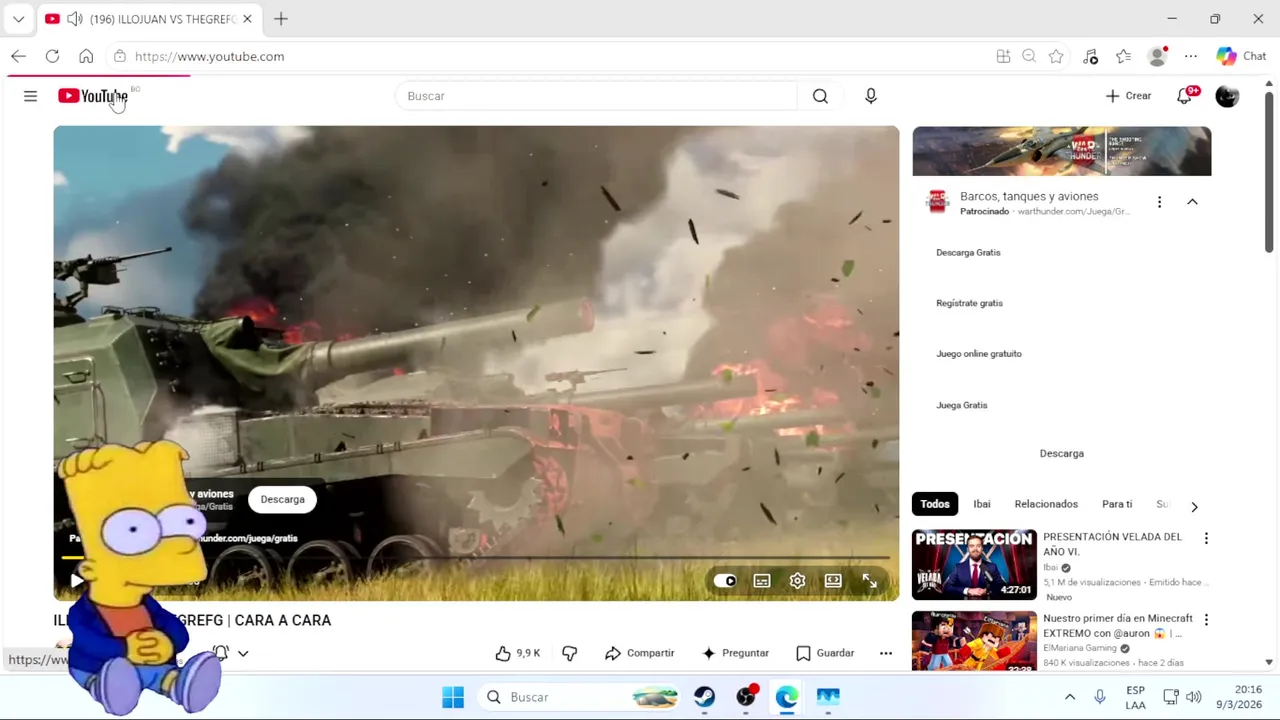Select the Todos filter chip
The image size is (1280, 720).
[x=935, y=504]
